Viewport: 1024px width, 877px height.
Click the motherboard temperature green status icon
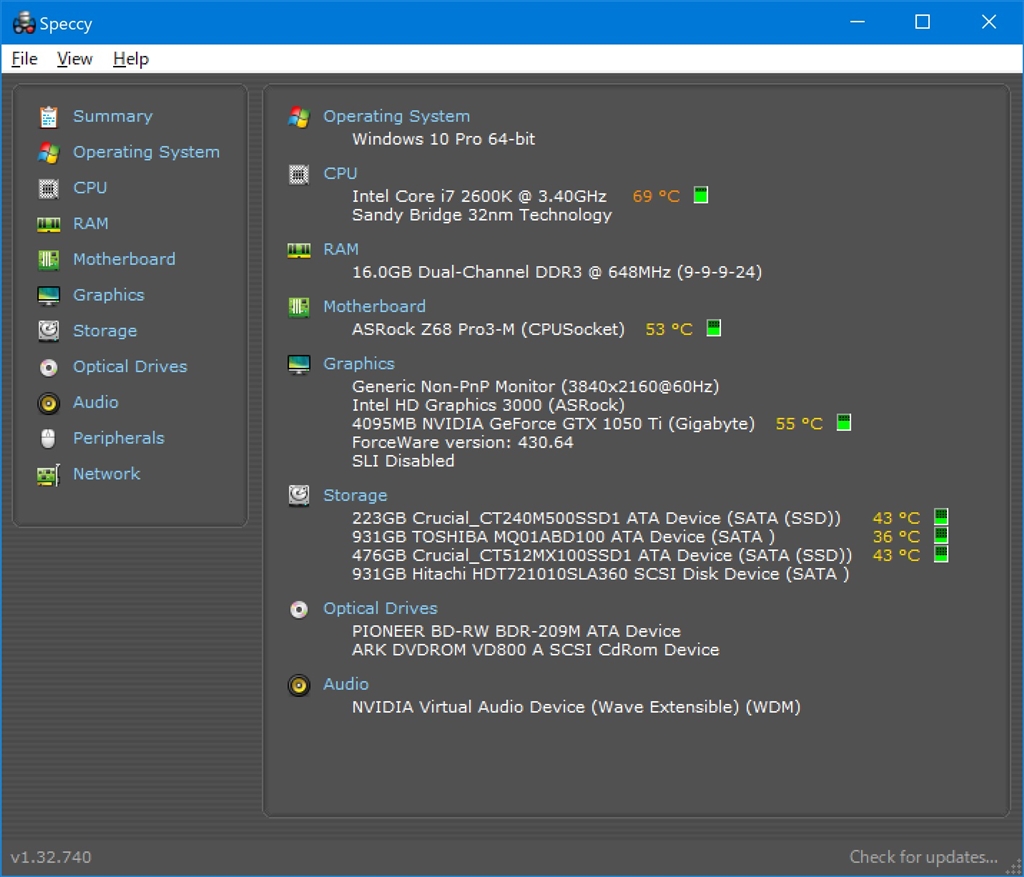(x=714, y=328)
